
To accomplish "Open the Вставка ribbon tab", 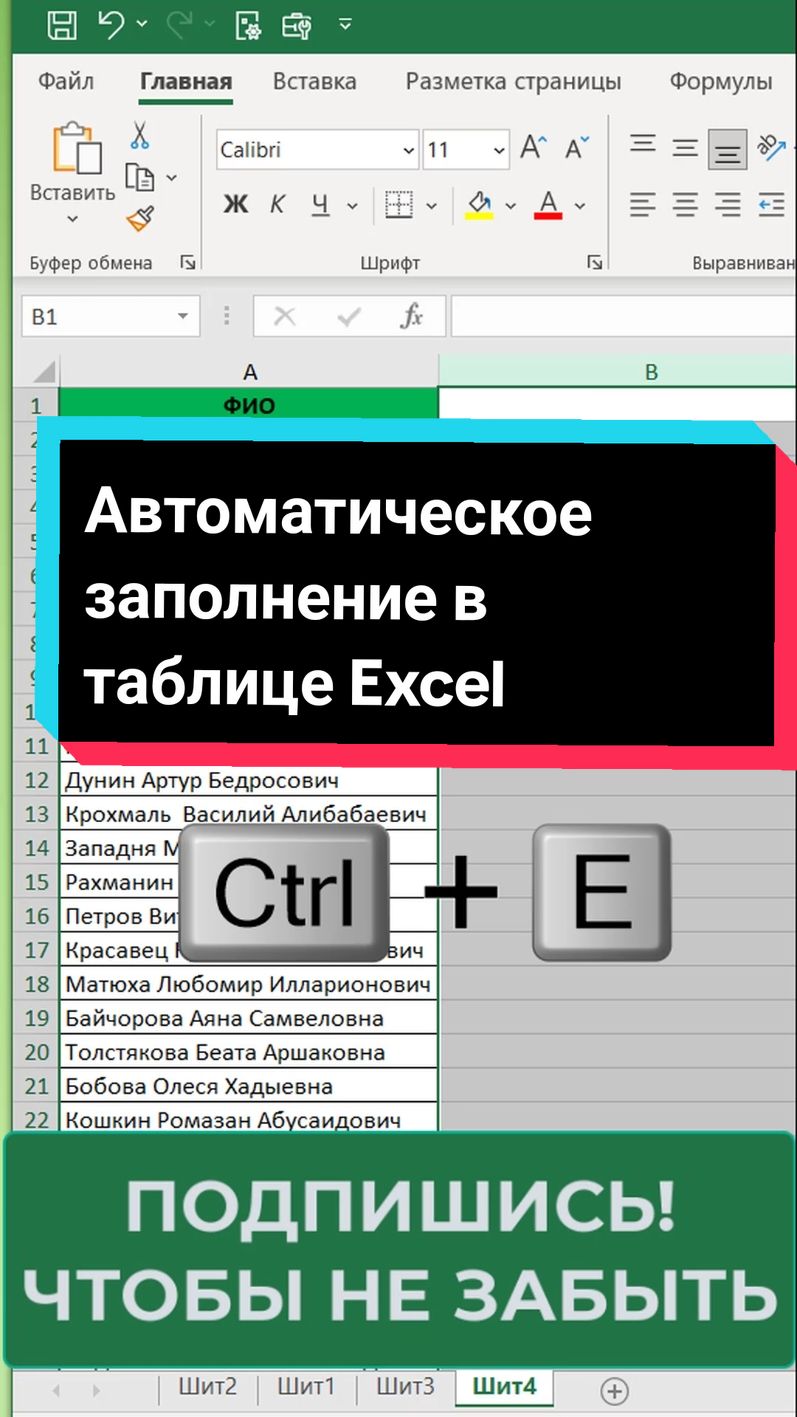I will point(315,82).
